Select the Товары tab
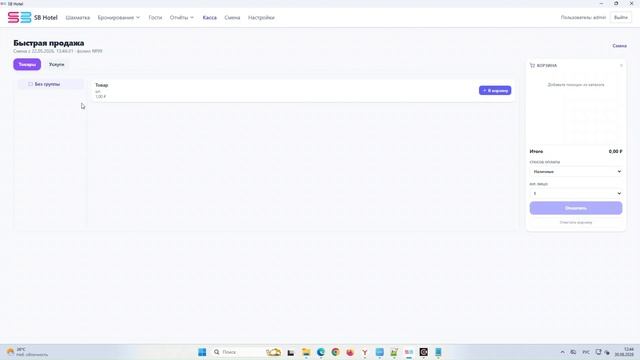640x360 pixels. (x=27, y=64)
